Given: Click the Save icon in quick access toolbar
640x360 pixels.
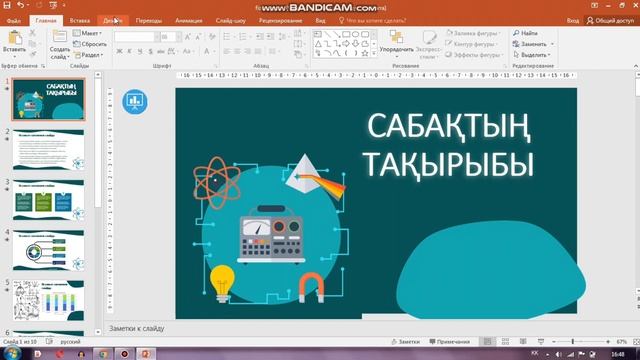Looking at the screenshot, I should [7, 5].
